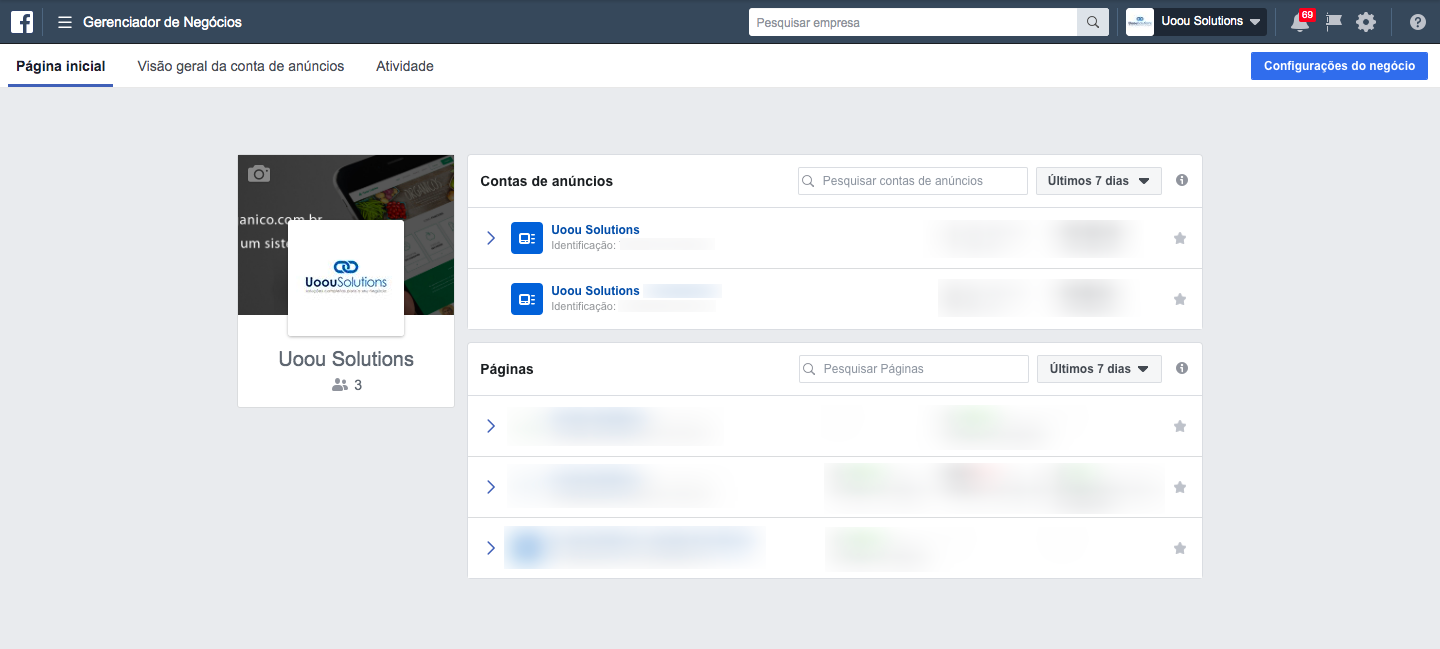
Task: Click the flag pages icon in the top bar
Action: [1333, 22]
